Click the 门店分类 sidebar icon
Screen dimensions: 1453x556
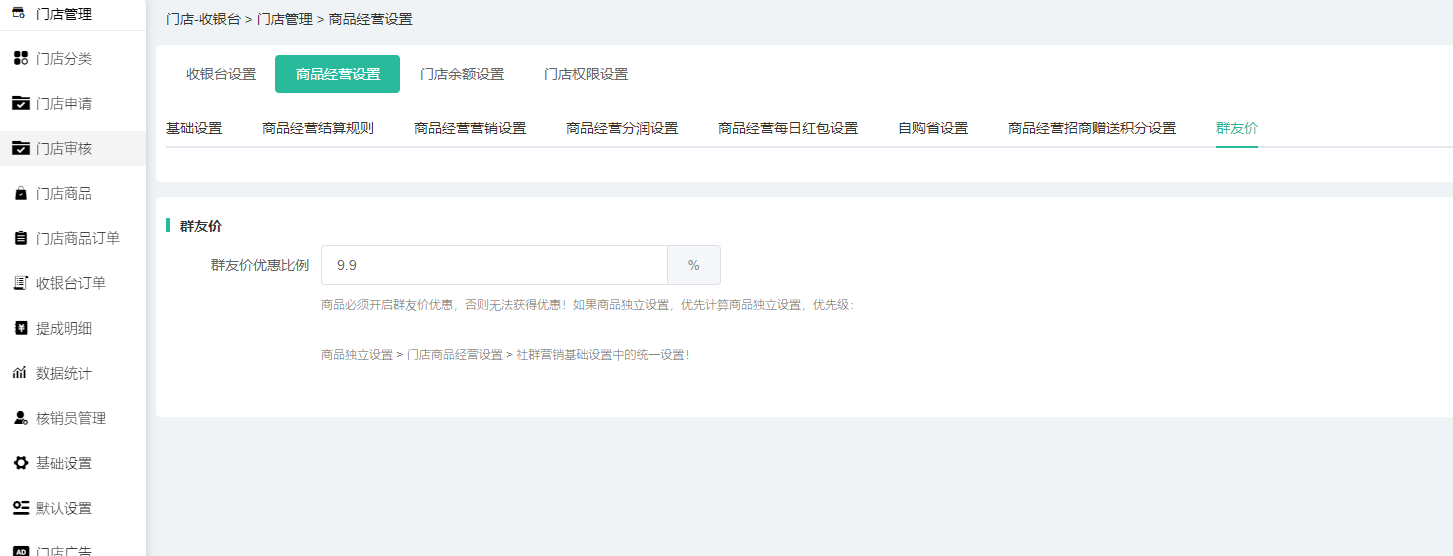(x=20, y=59)
